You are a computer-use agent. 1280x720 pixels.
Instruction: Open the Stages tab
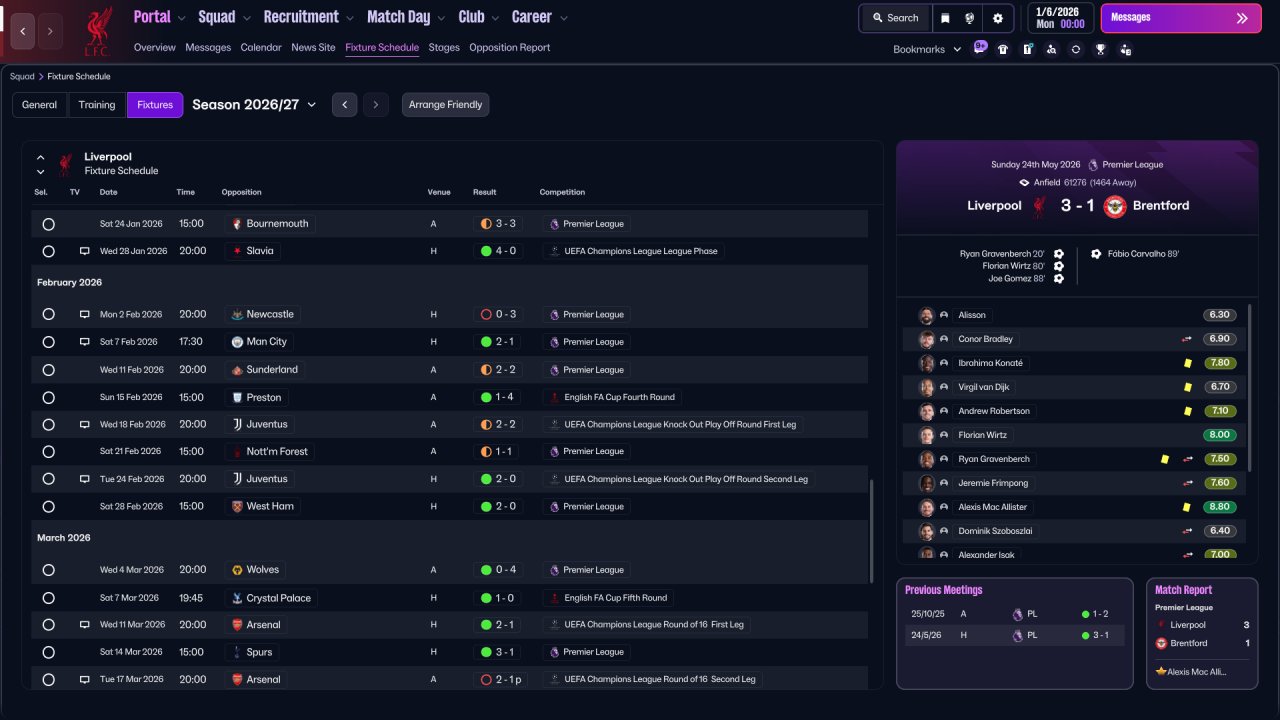click(444, 48)
